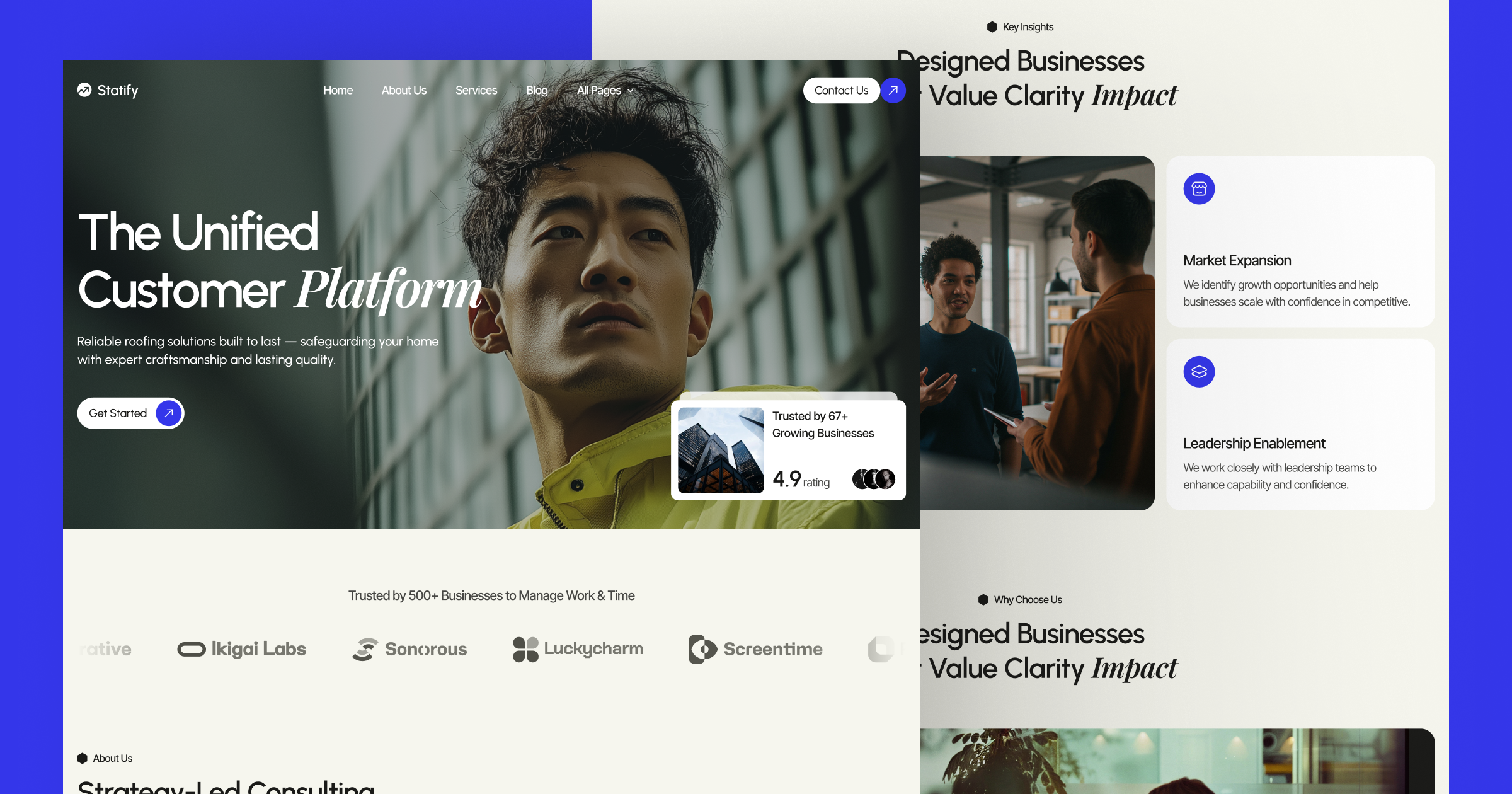Click the Luckycharm clover logo
1512x794 pixels.
(525, 648)
